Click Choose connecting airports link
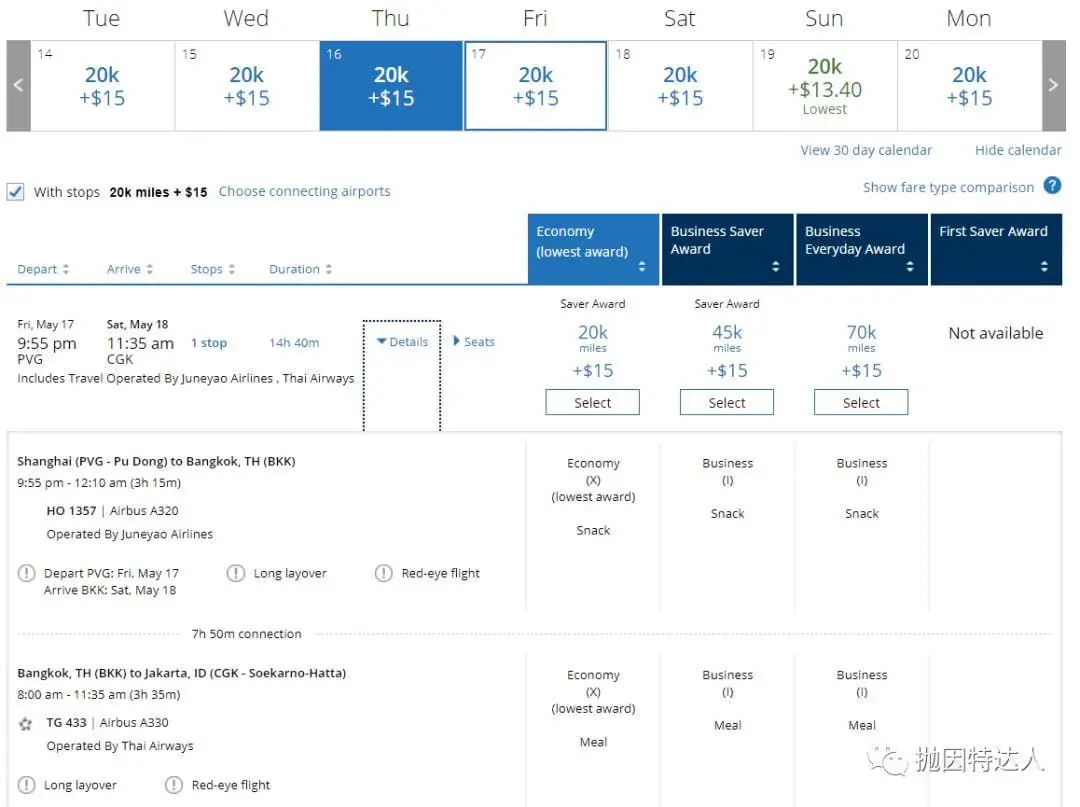The image size is (1080, 807). tap(304, 191)
